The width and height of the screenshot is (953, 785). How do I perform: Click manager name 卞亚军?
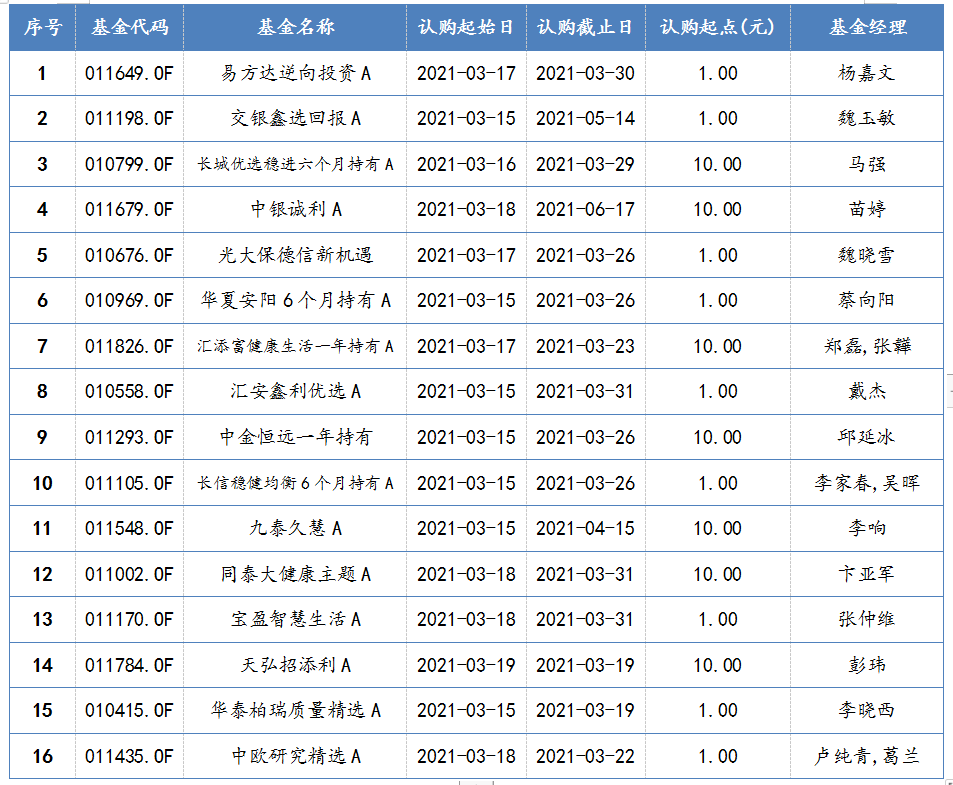pos(867,575)
